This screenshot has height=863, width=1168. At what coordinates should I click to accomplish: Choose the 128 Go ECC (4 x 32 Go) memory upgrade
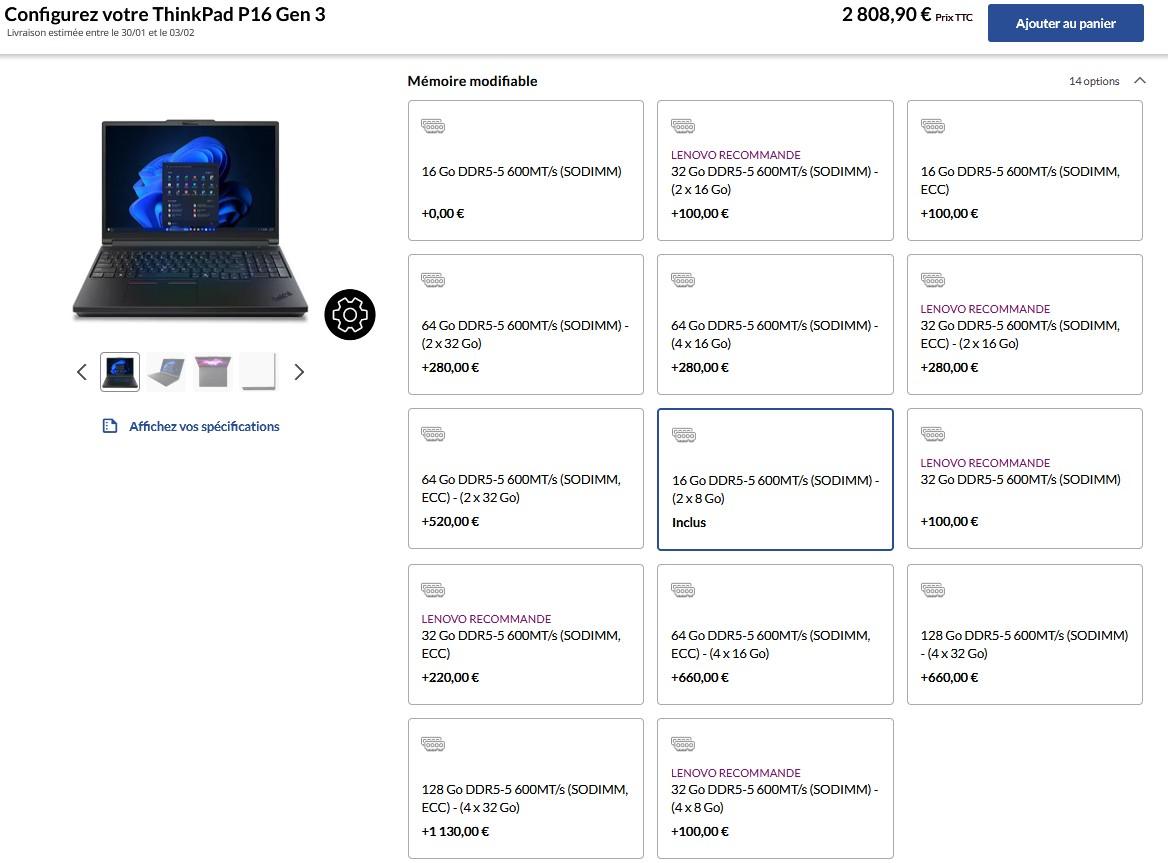(x=525, y=788)
